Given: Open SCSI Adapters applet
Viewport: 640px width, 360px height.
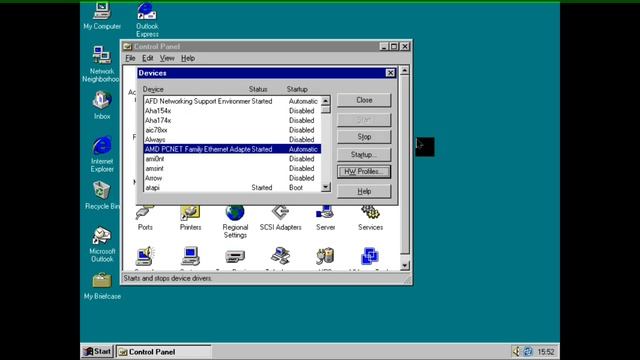Looking at the screenshot, I should point(280,218).
